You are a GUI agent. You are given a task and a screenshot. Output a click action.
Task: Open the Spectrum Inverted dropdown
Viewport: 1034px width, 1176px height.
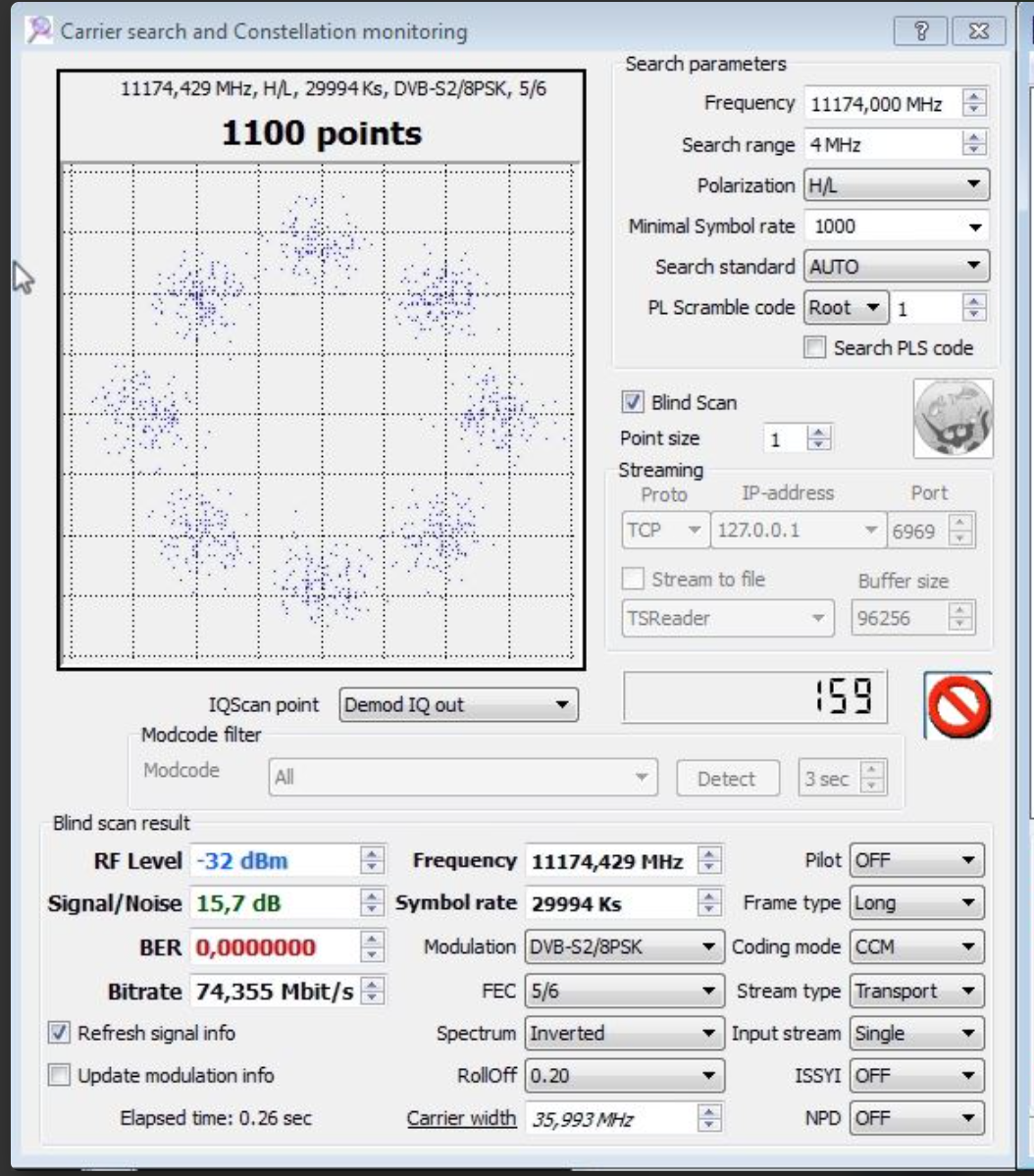coord(624,1033)
